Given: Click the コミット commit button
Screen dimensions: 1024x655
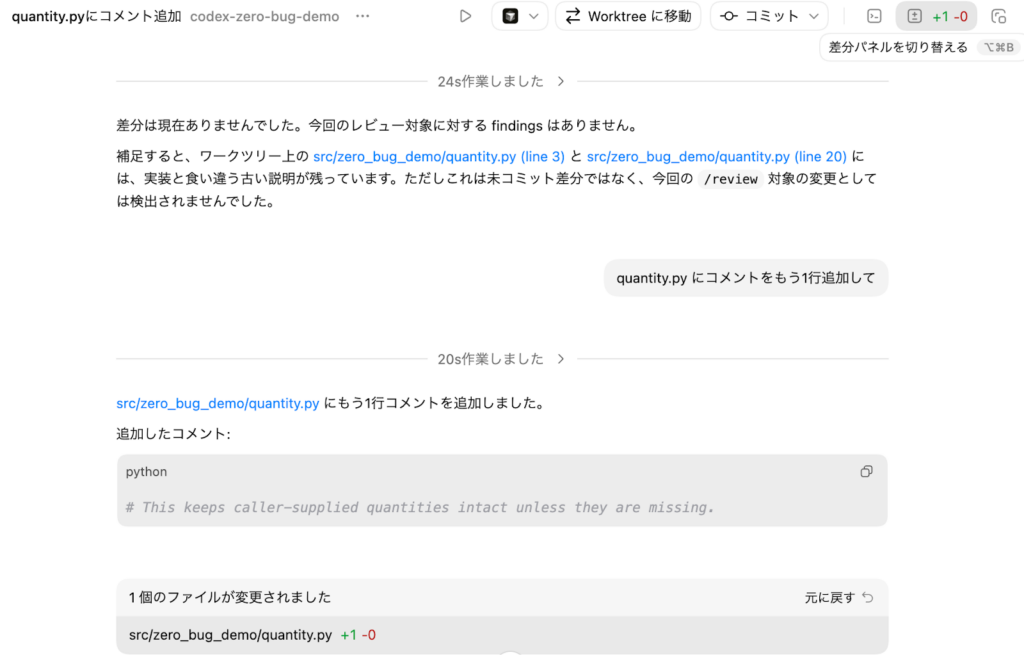Looking at the screenshot, I should point(760,16).
